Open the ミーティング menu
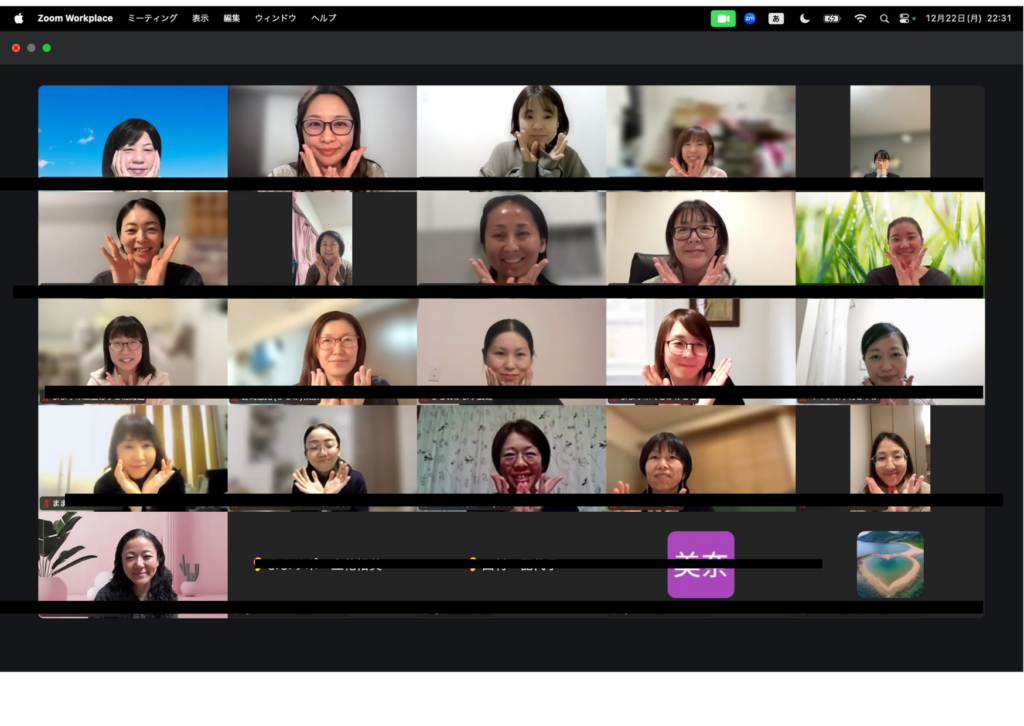 [152, 18]
